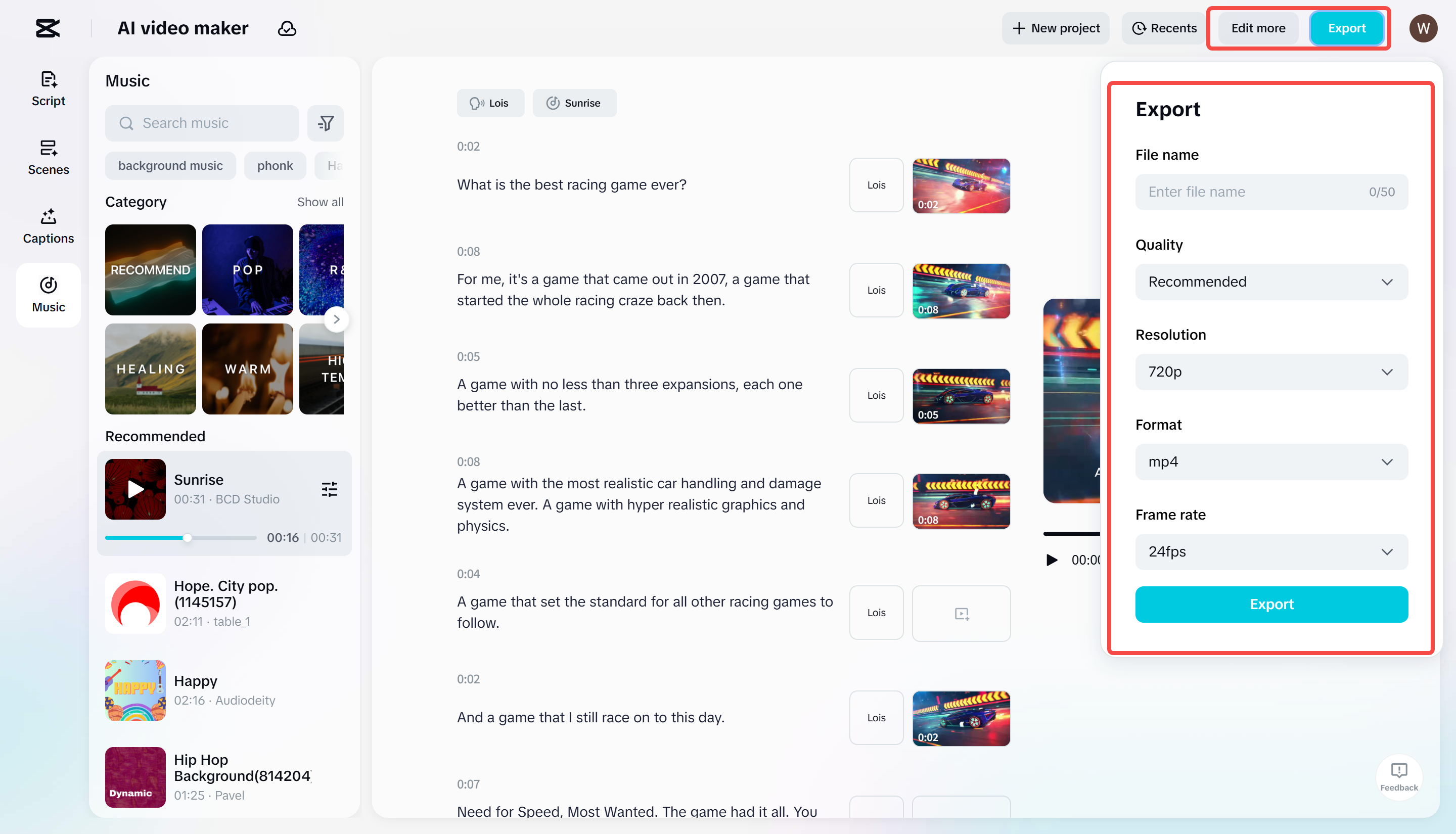Switch to the Captions tab

coord(48,226)
